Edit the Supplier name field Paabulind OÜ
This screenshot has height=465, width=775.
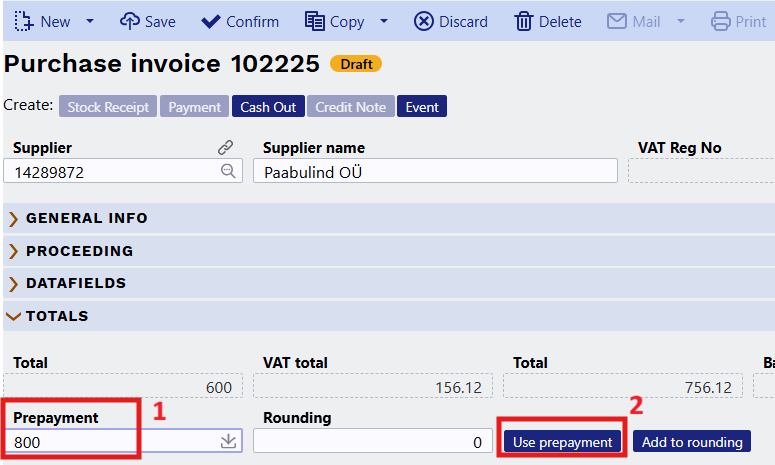(435, 171)
